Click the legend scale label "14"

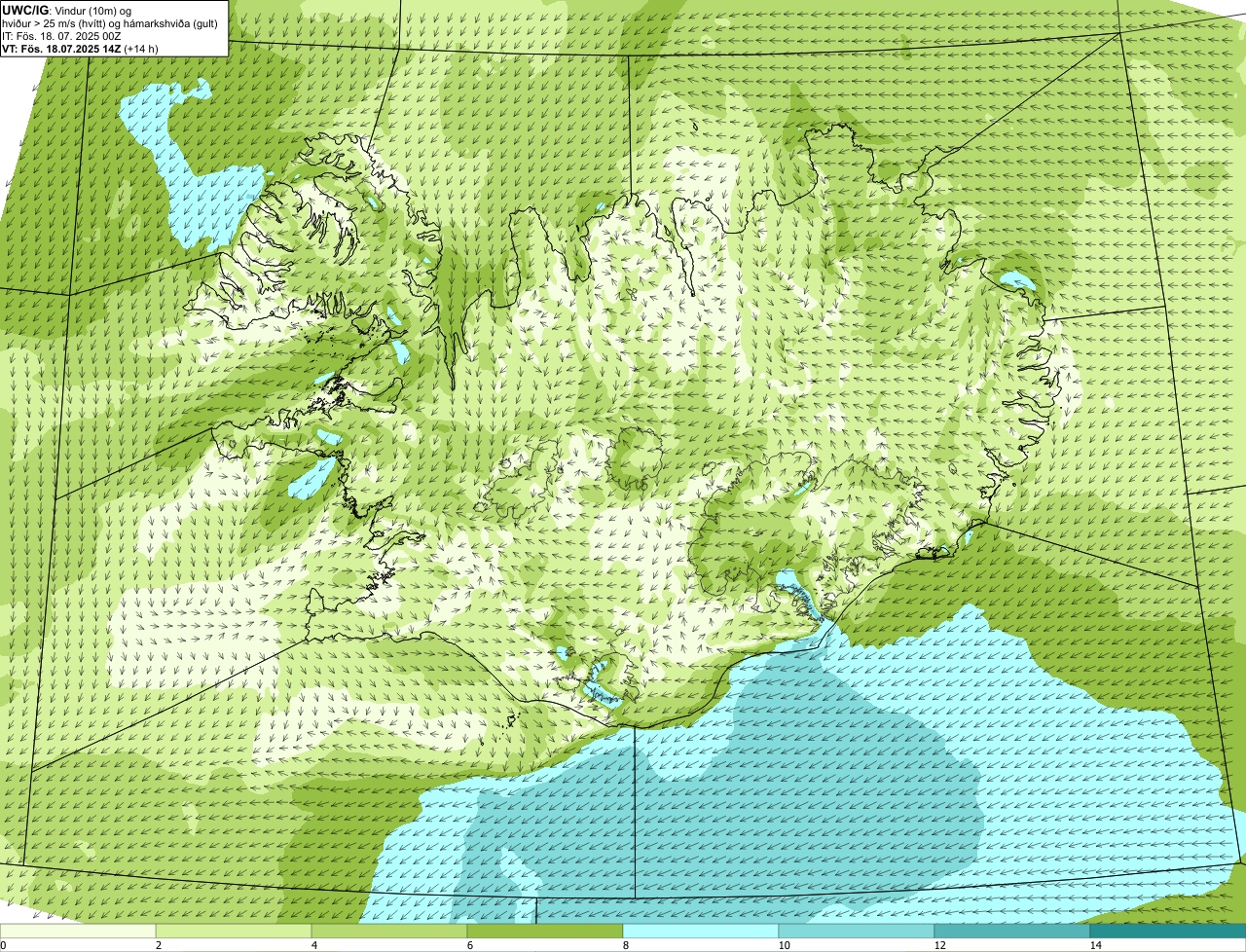click(x=1095, y=945)
